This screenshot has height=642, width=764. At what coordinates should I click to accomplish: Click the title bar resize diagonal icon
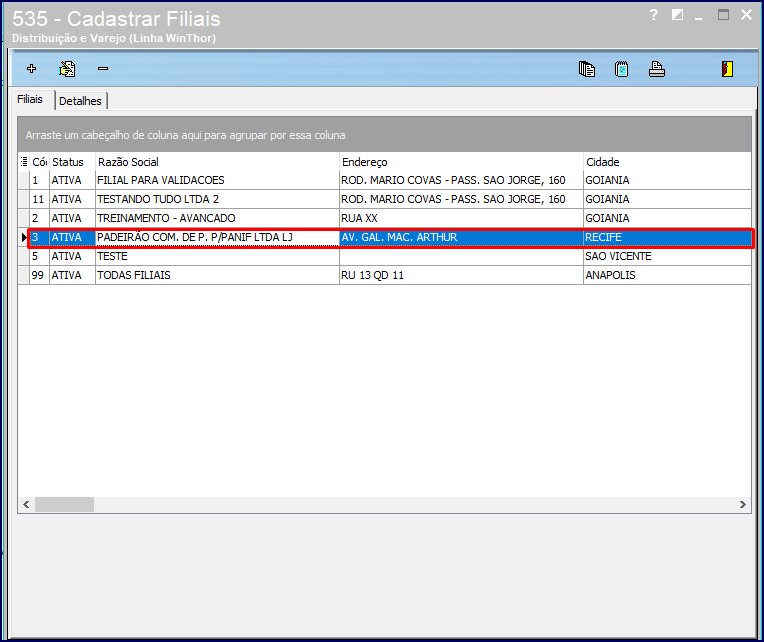(x=677, y=15)
